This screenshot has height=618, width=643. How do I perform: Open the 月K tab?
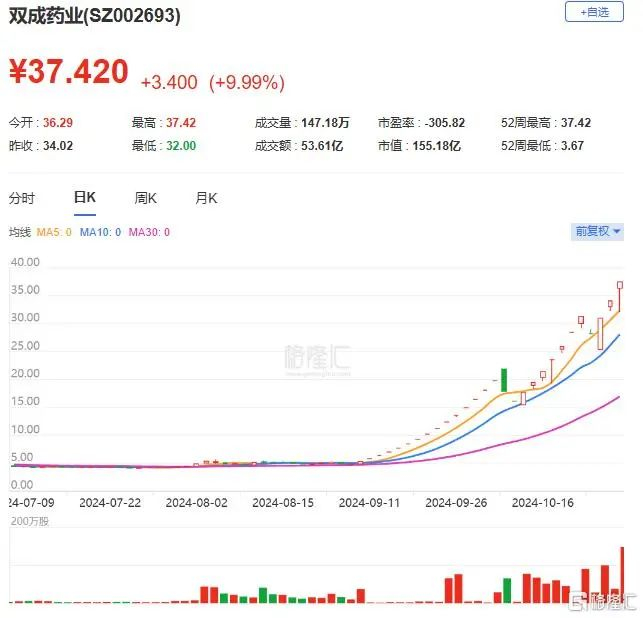pos(206,198)
